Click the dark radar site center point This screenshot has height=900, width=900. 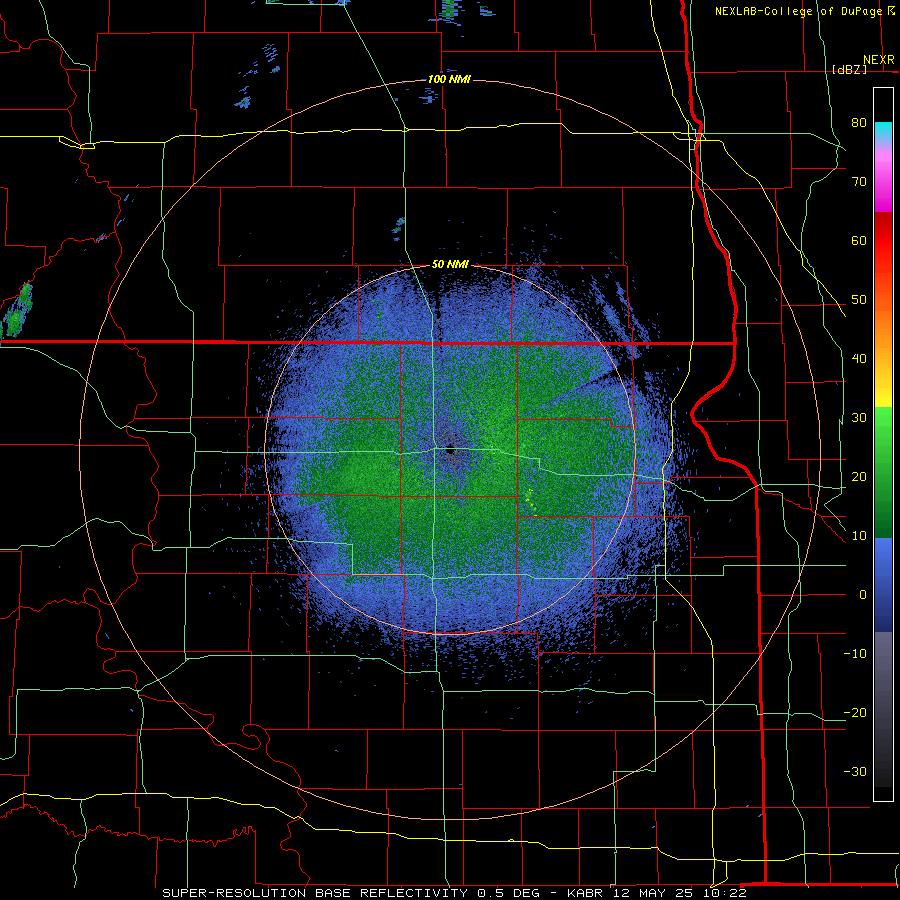pos(451,451)
